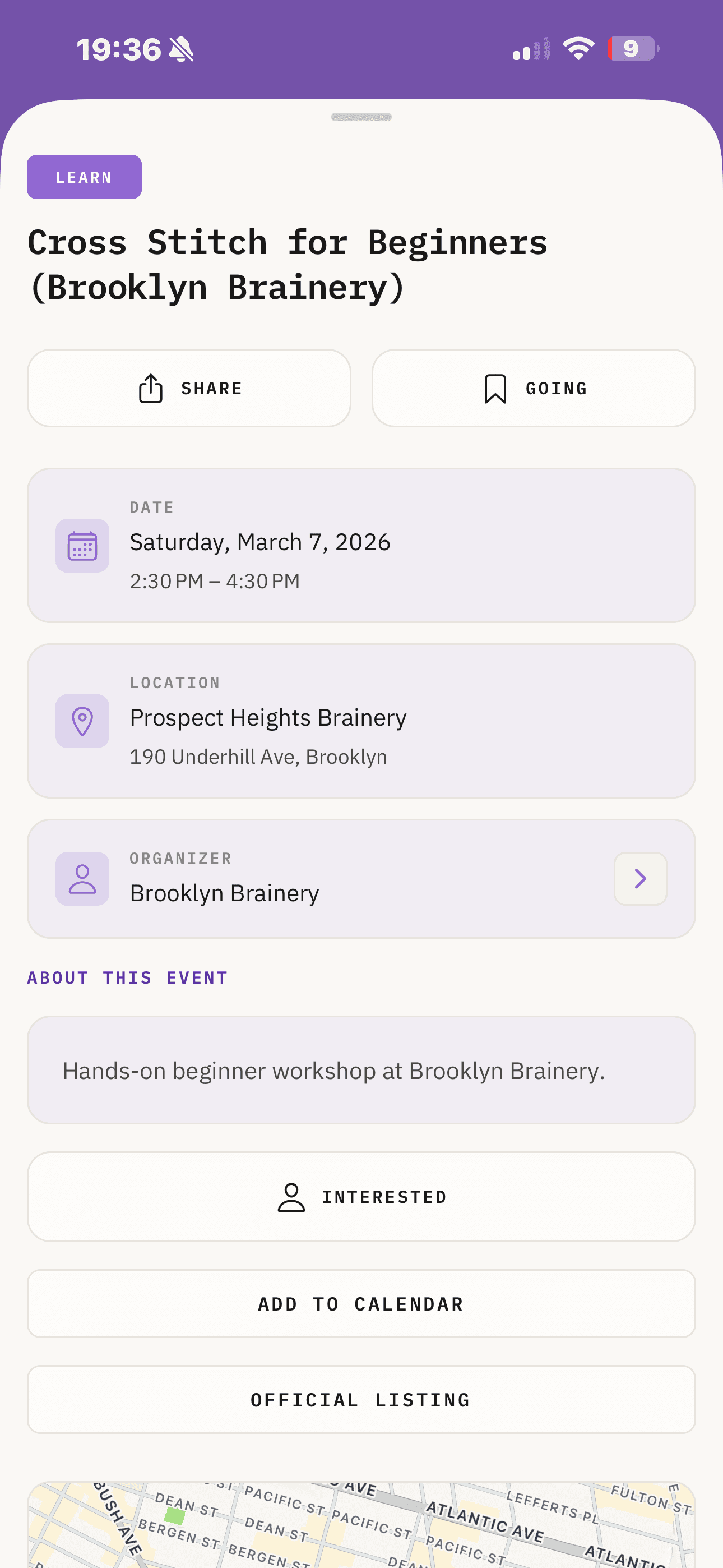Select the calendar icon in the Date card
The height and width of the screenshot is (1568, 723).
pyautogui.click(x=82, y=546)
